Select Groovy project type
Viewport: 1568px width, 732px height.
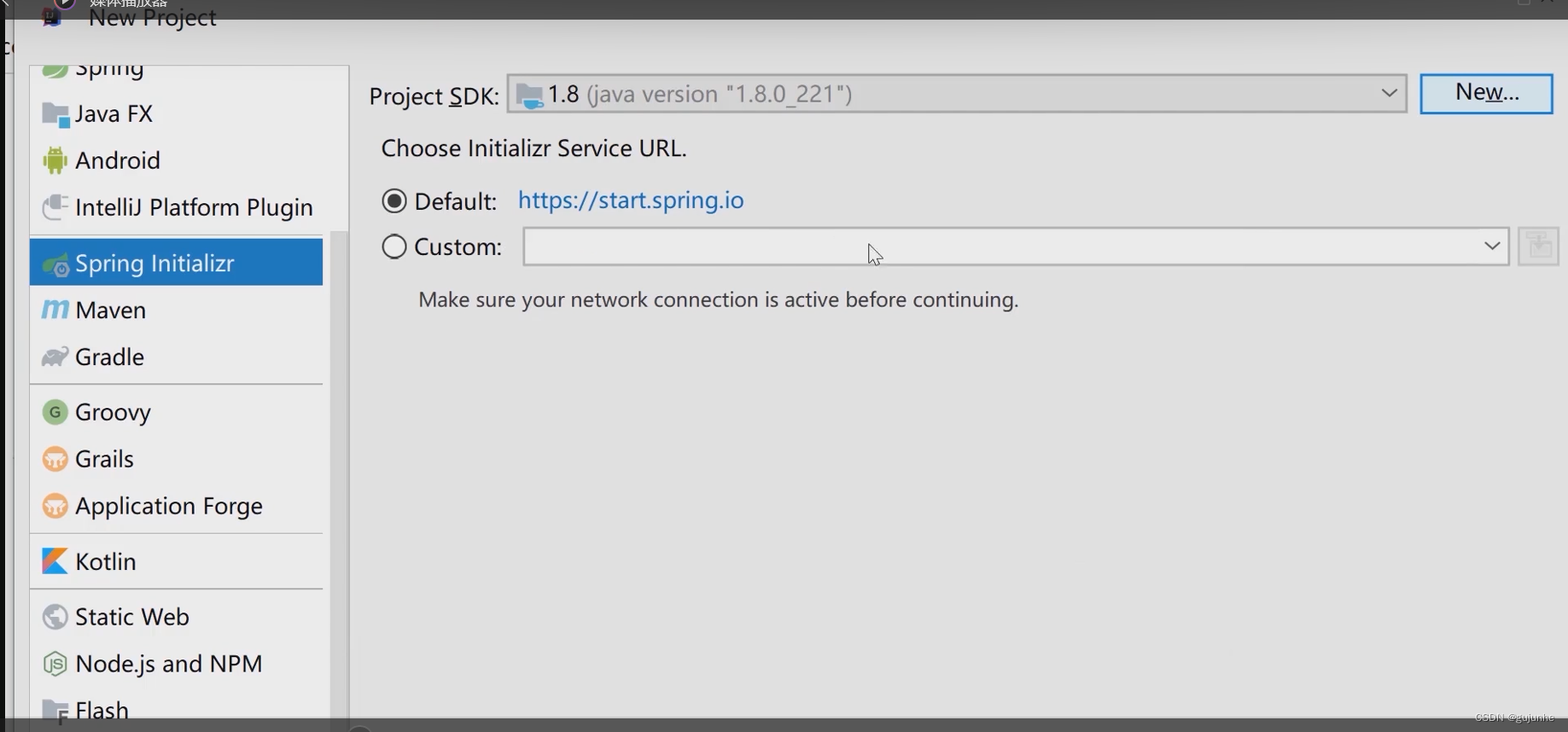click(176, 412)
